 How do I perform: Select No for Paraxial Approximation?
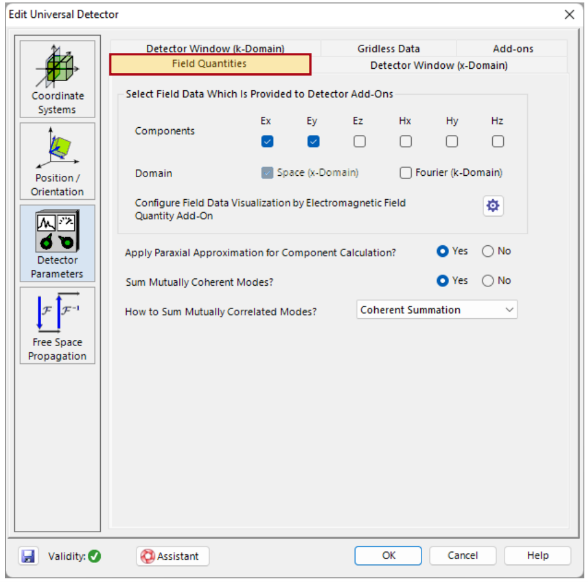(x=488, y=251)
